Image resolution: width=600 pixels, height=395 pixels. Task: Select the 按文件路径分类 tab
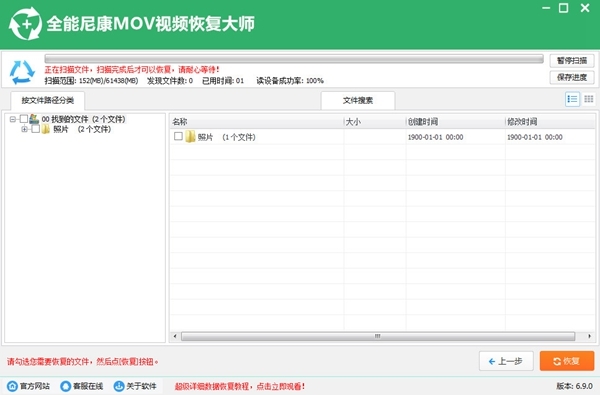pyautogui.click(x=47, y=101)
